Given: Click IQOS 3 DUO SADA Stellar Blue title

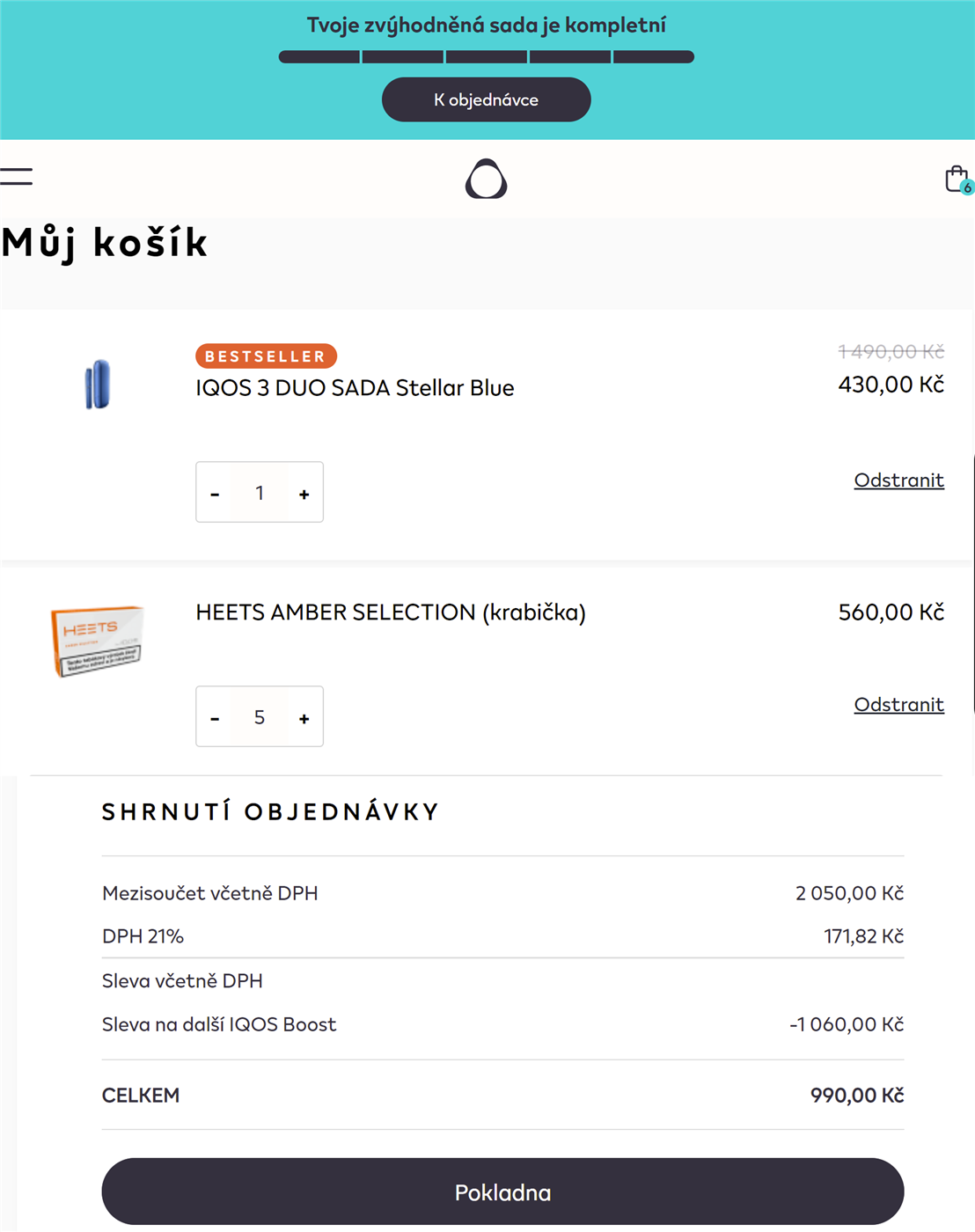Looking at the screenshot, I should [355, 388].
